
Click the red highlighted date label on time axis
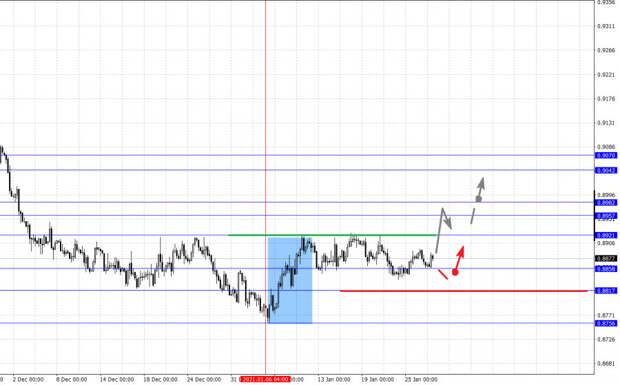coord(266,379)
